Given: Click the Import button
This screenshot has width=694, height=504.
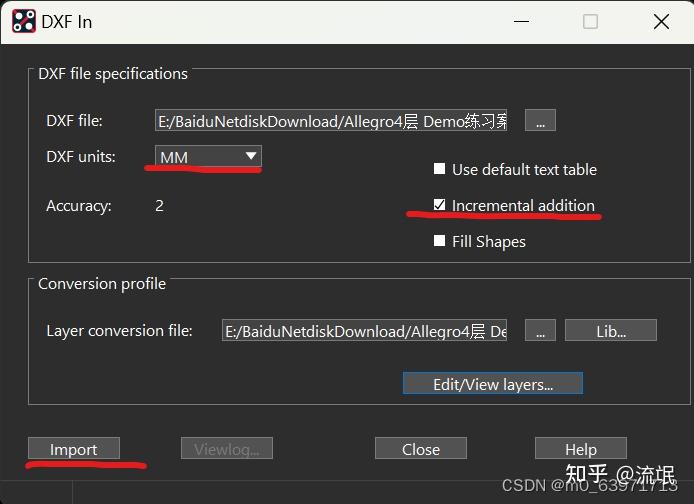Looking at the screenshot, I should pos(74,449).
